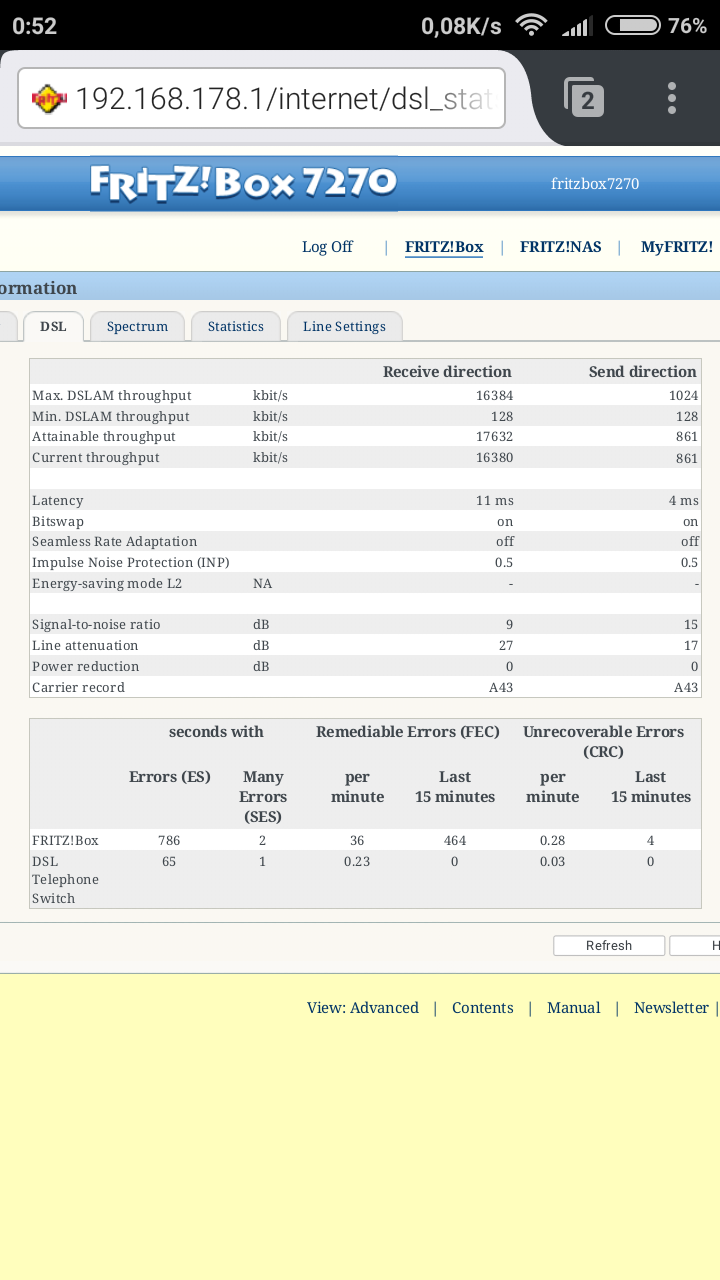This screenshot has height=1280, width=720.
Task: Open the FRITZ!Box navigation link
Action: [443, 247]
